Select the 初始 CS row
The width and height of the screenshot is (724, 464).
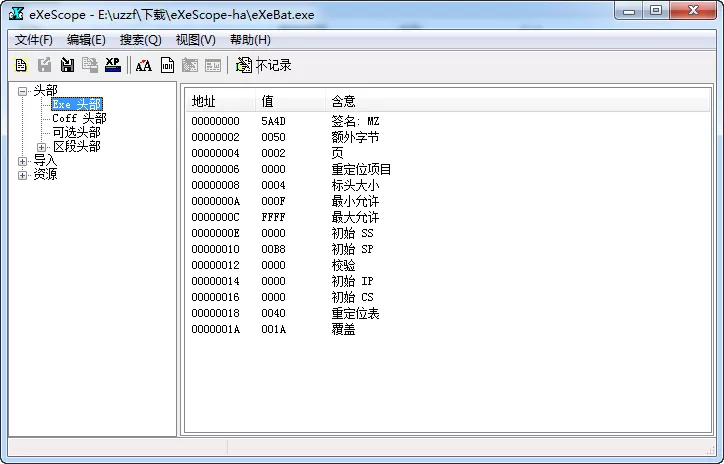pos(447,297)
